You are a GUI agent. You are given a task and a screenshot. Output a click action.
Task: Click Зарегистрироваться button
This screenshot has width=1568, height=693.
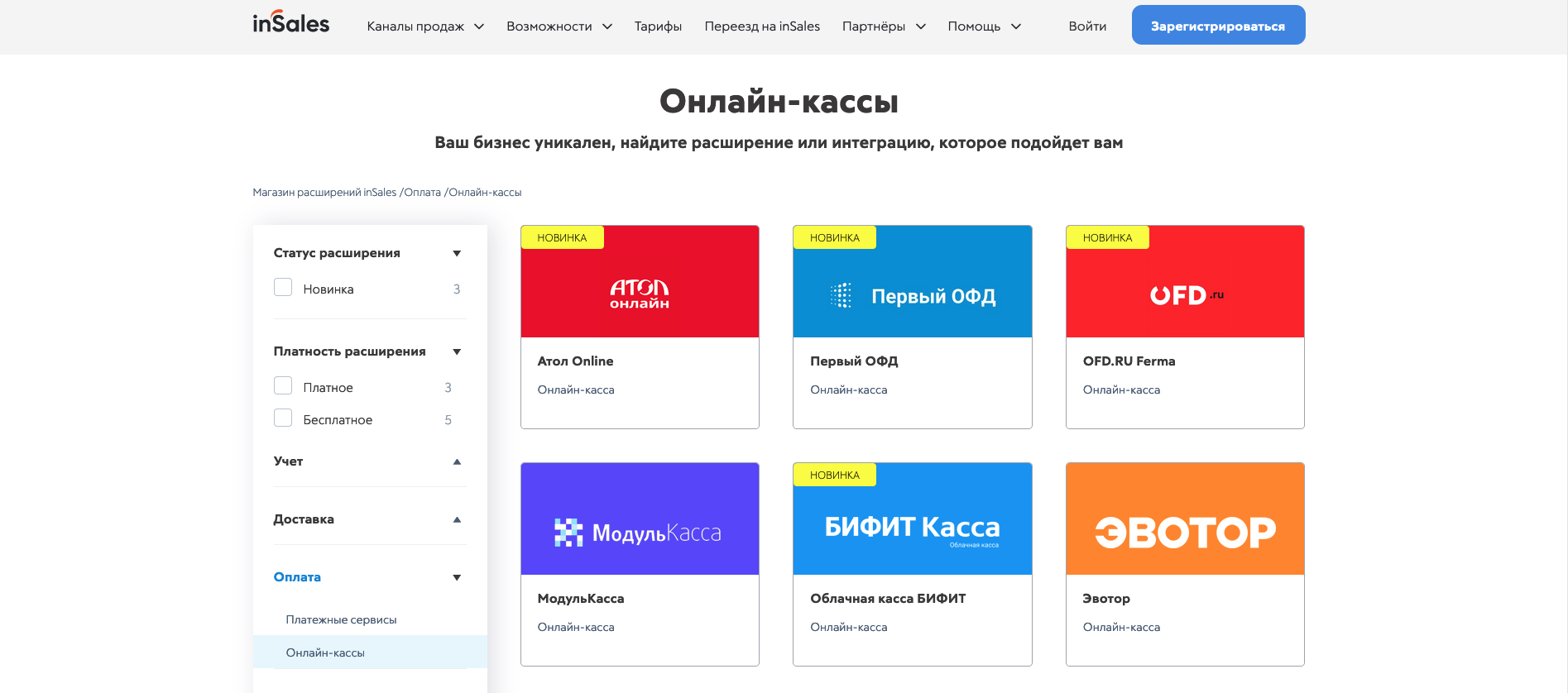coord(1218,25)
